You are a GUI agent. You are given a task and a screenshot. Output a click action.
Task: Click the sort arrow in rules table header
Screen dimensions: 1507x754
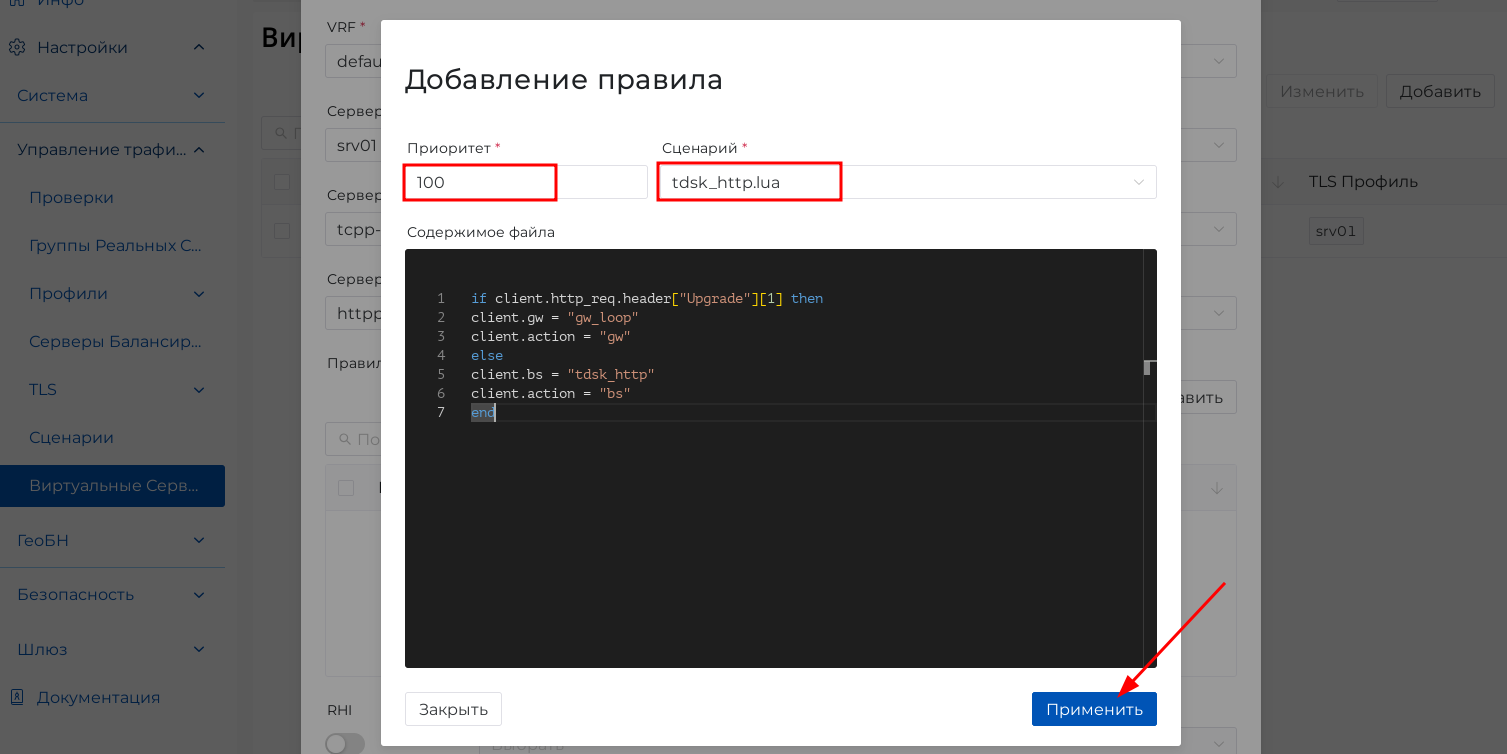coord(1217,488)
